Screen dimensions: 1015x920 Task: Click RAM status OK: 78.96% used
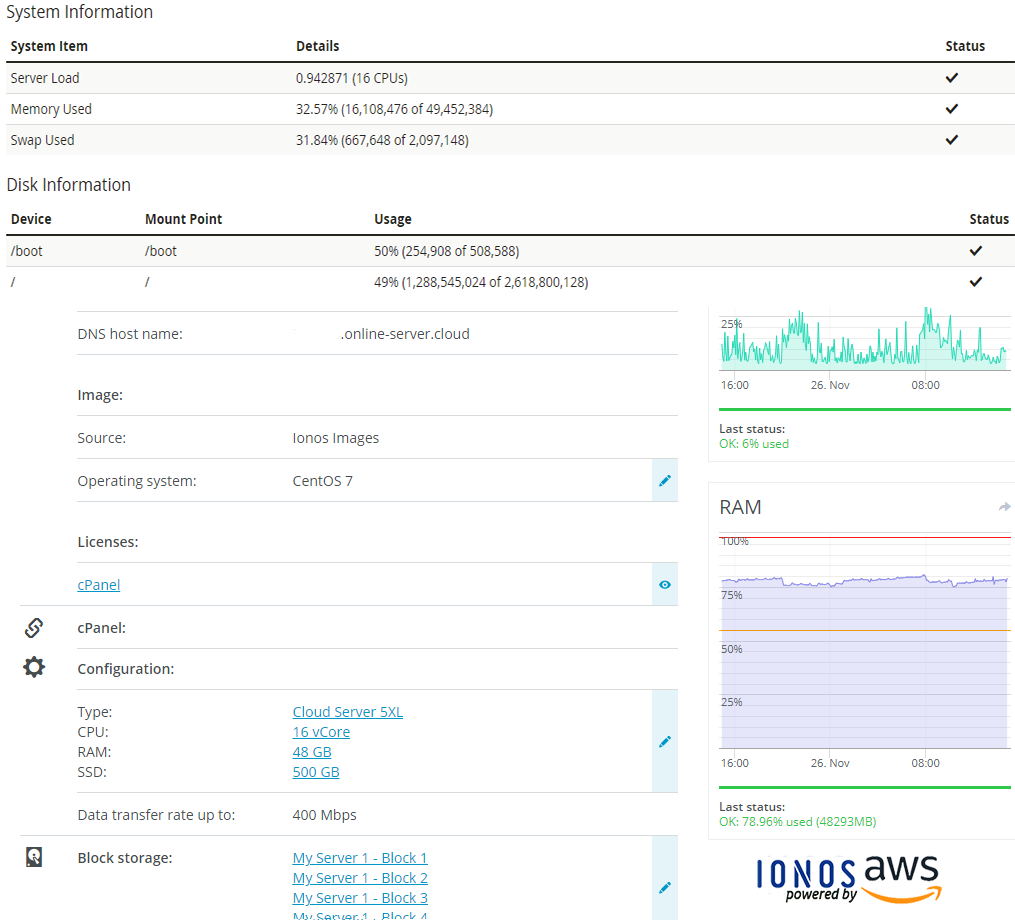click(798, 822)
